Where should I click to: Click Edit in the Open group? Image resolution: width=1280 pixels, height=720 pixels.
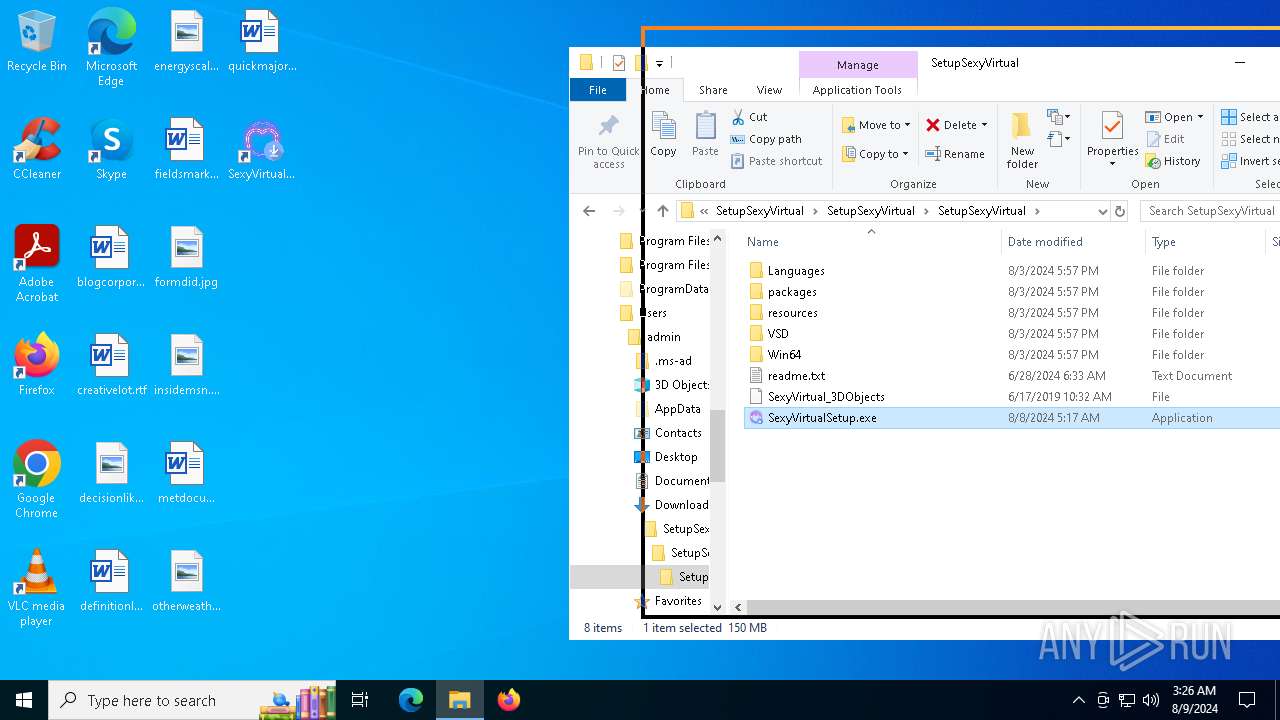pos(1165,139)
